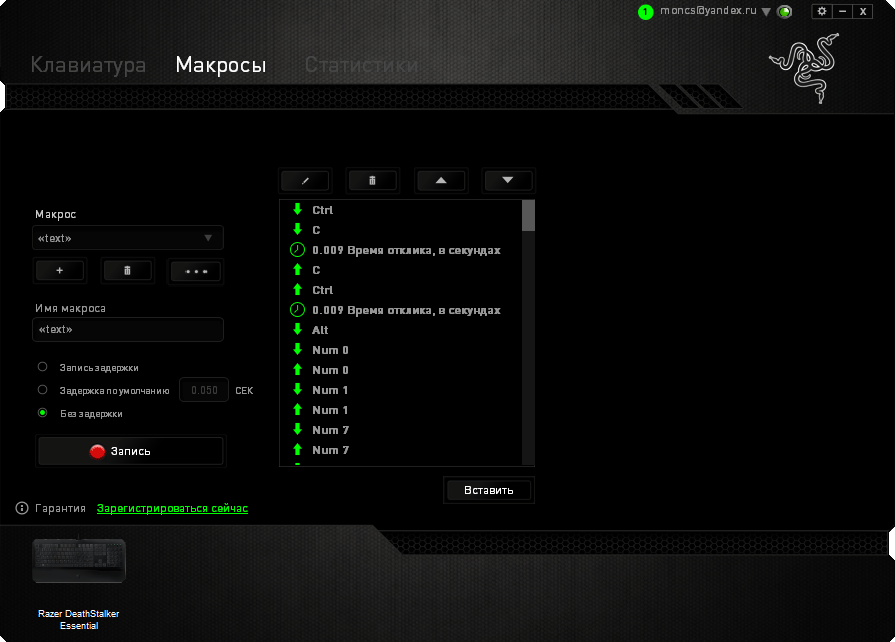The height and width of the screenshot is (642, 895).
Task: Click the pencil edit icon above macro list
Action: tap(305, 181)
